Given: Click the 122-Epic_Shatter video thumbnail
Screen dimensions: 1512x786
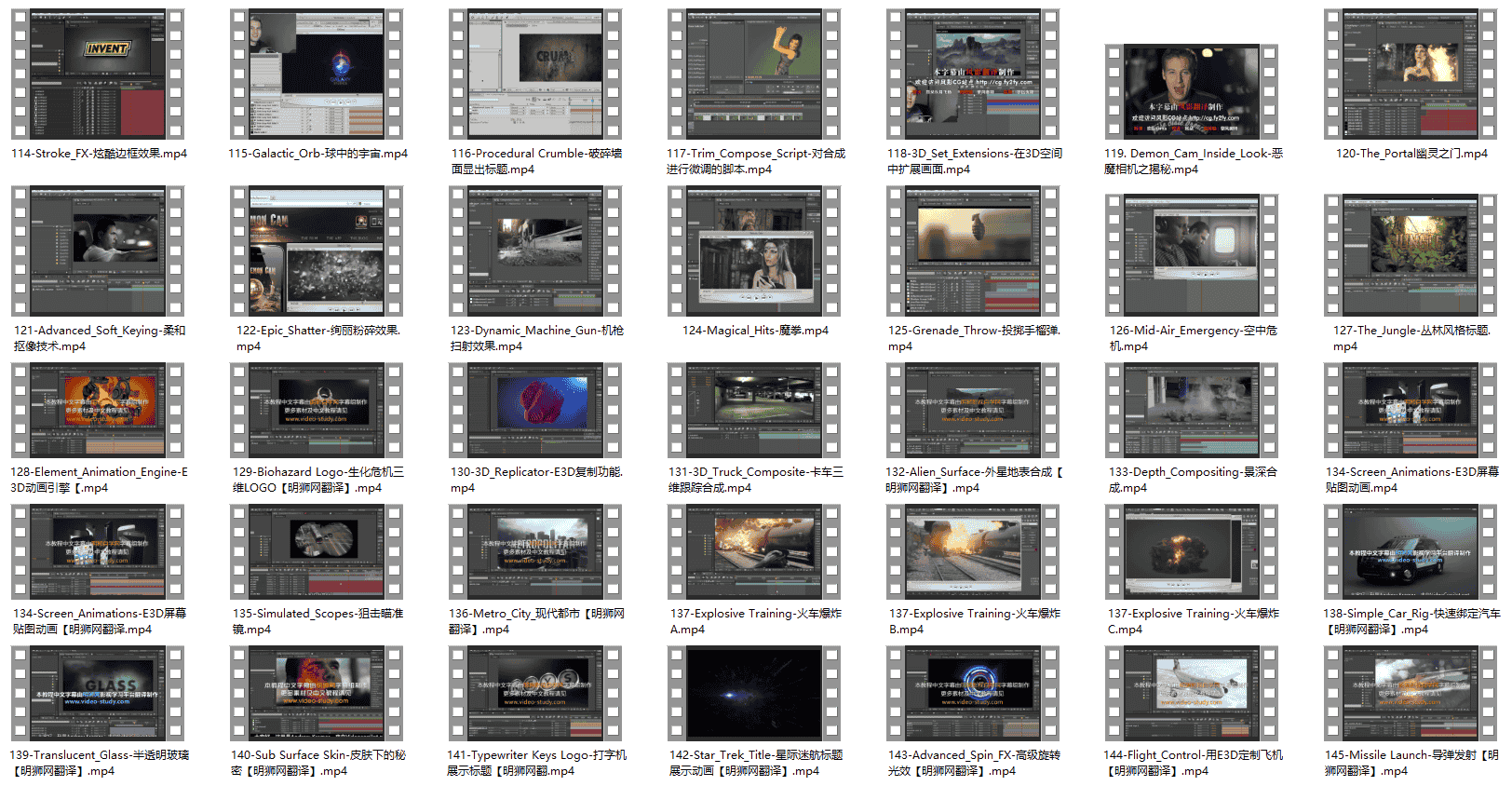Looking at the screenshot, I should 317,251.
